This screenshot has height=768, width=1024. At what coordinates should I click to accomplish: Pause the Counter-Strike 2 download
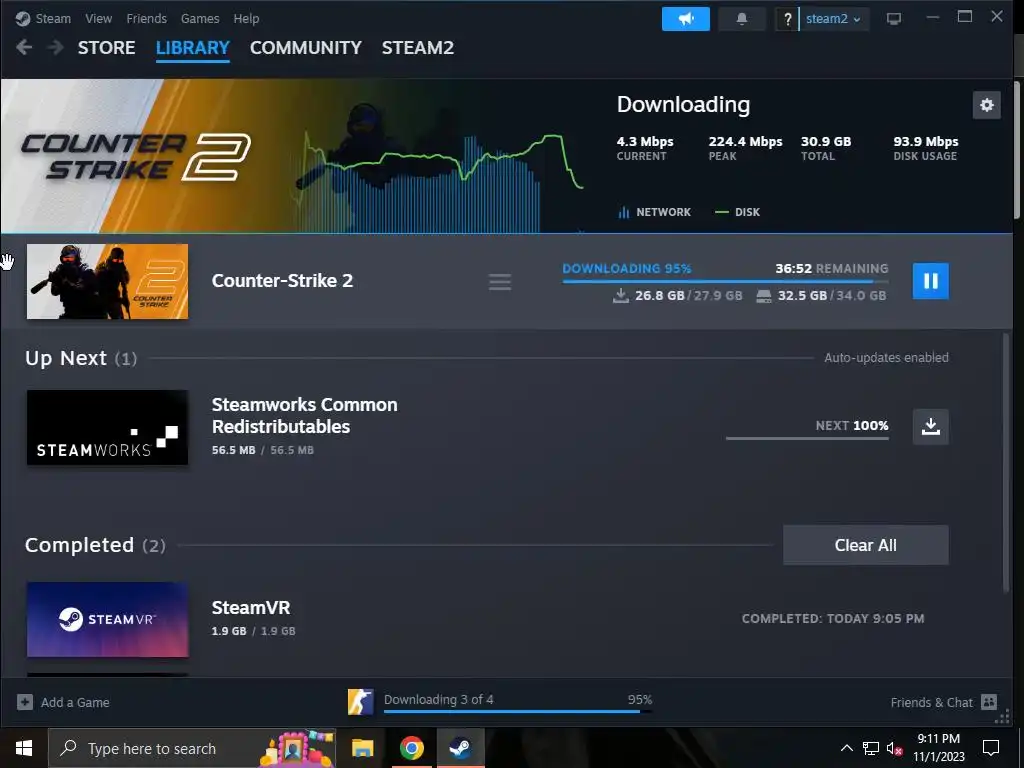tap(931, 281)
